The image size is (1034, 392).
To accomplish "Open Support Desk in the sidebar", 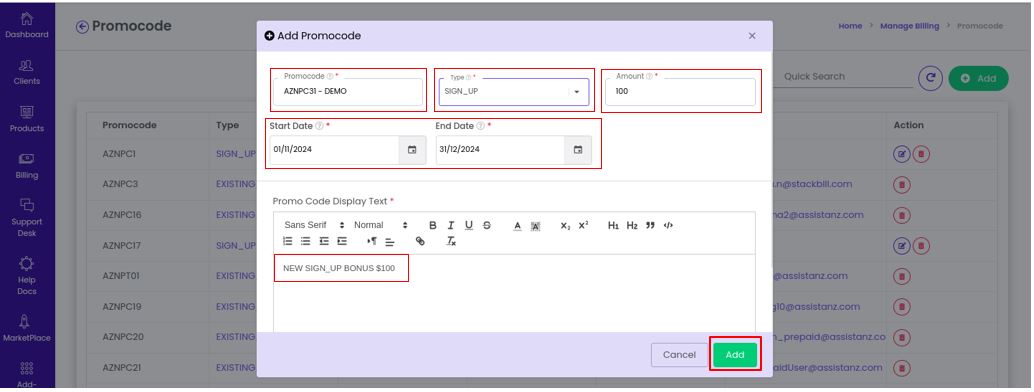I will 27,218.
